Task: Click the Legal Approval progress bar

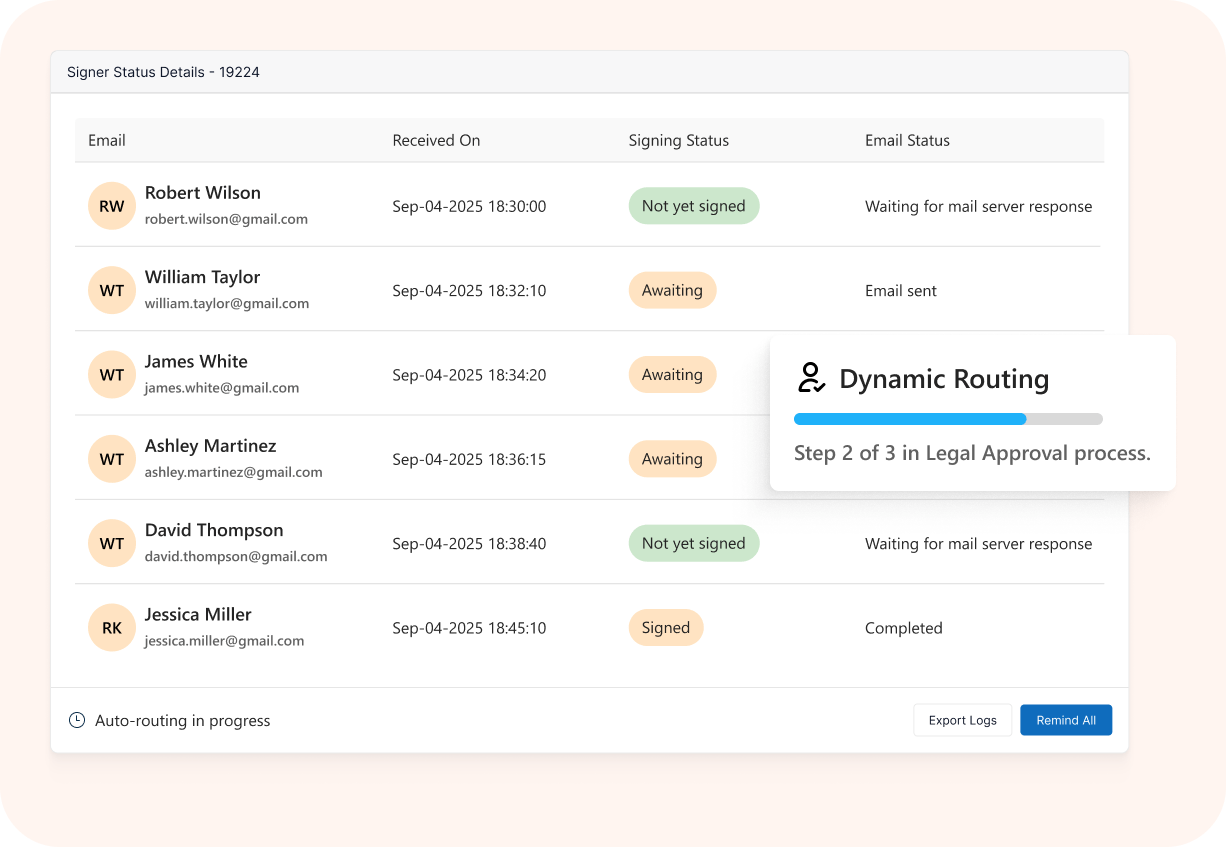Action: (x=947, y=419)
